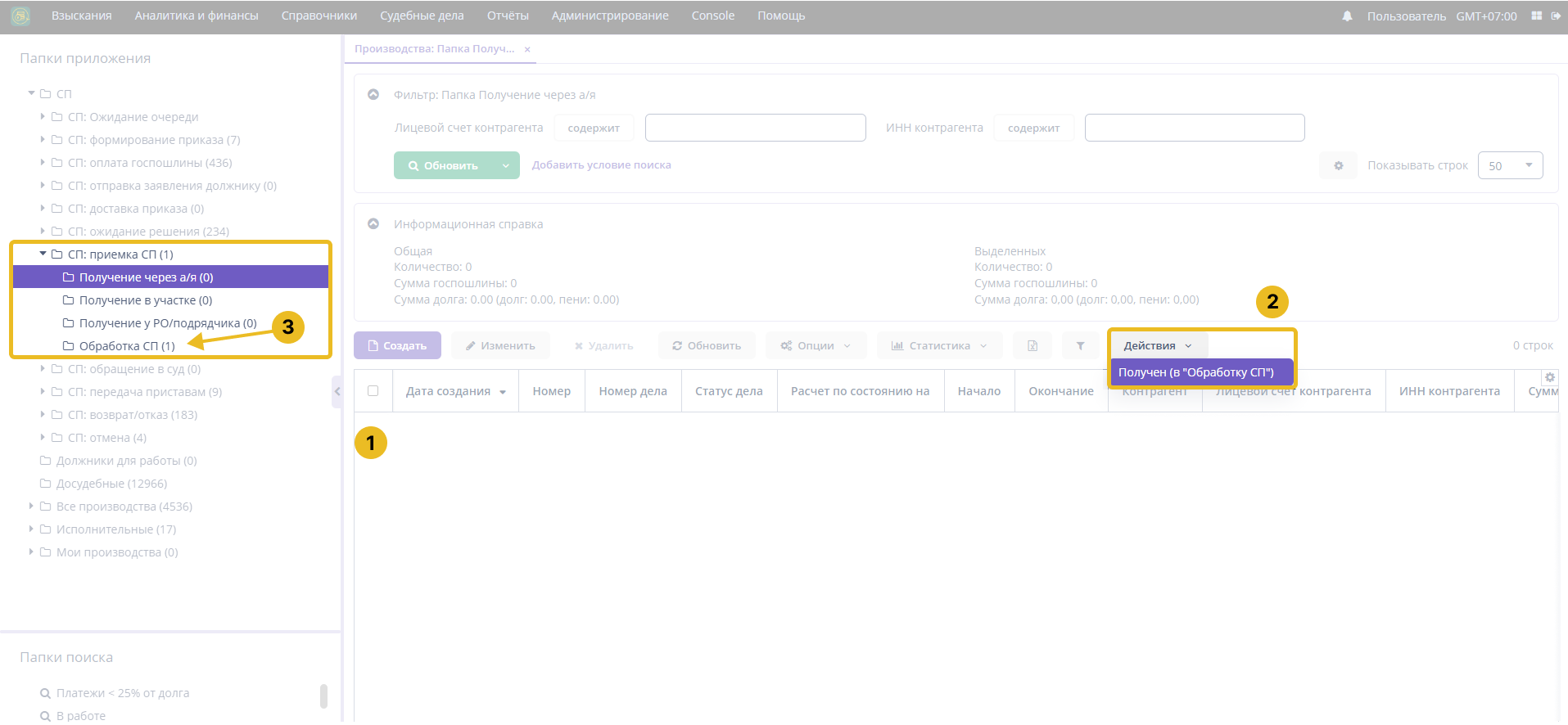This screenshot has width=1568, height=725.
Task: Collapse the Информационная справка section
Action: click(x=373, y=224)
